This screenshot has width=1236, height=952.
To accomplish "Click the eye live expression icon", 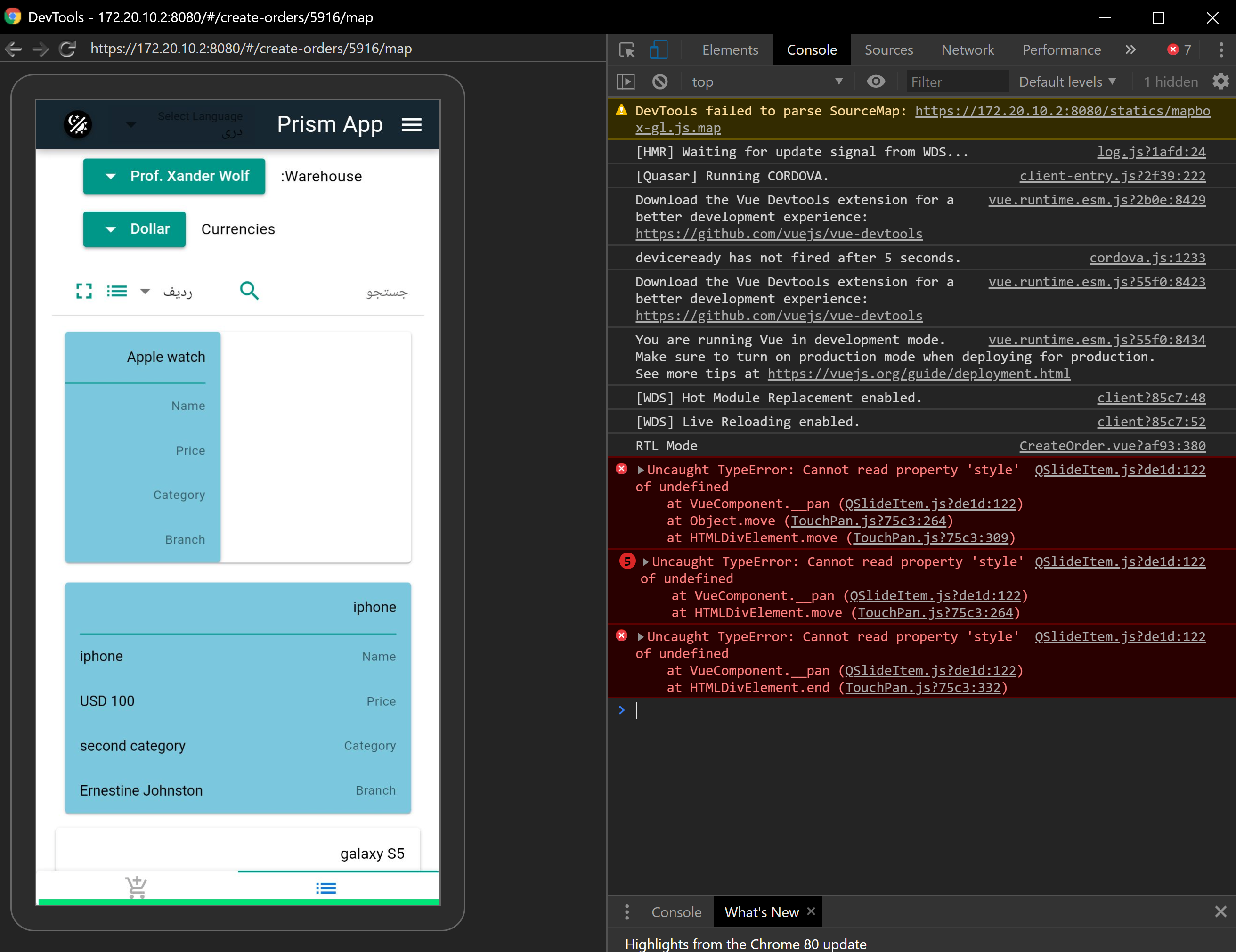I will [876, 81].
